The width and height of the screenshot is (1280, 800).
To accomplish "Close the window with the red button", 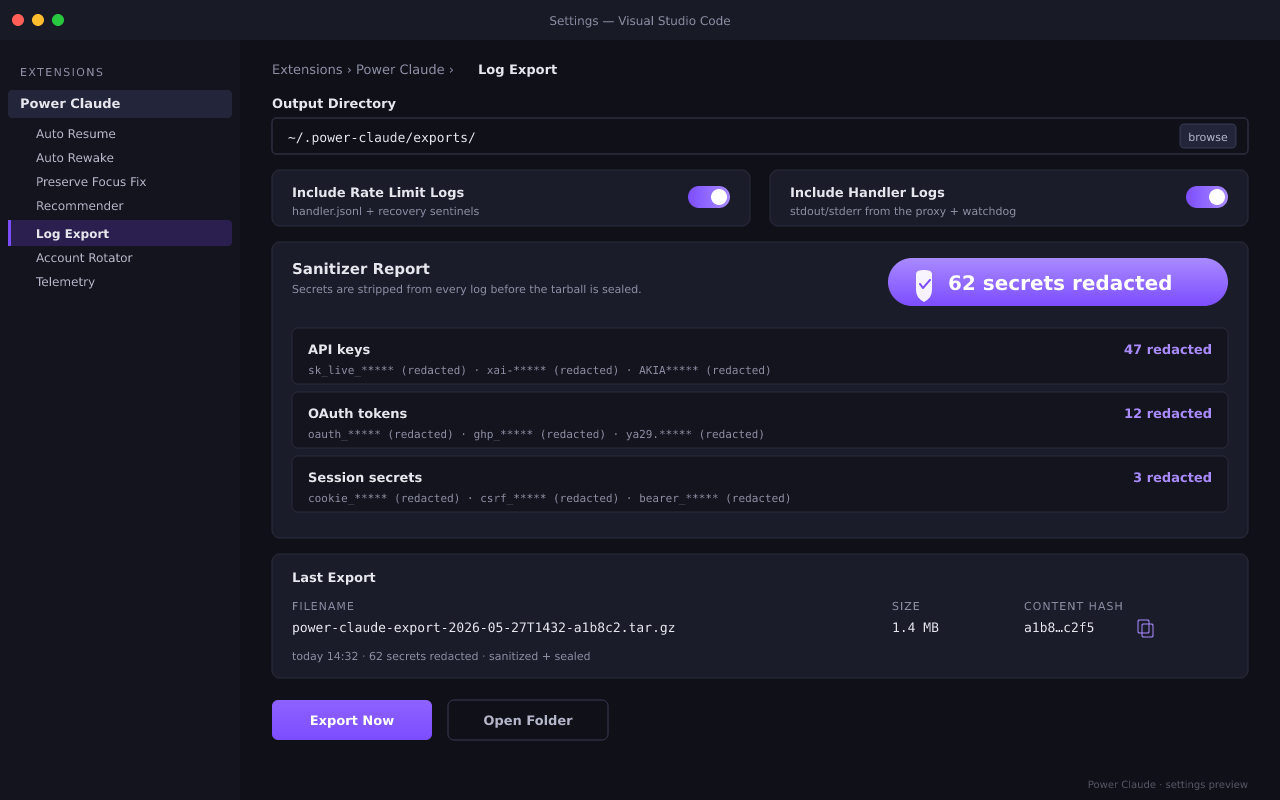I will [x=18, y=20].
